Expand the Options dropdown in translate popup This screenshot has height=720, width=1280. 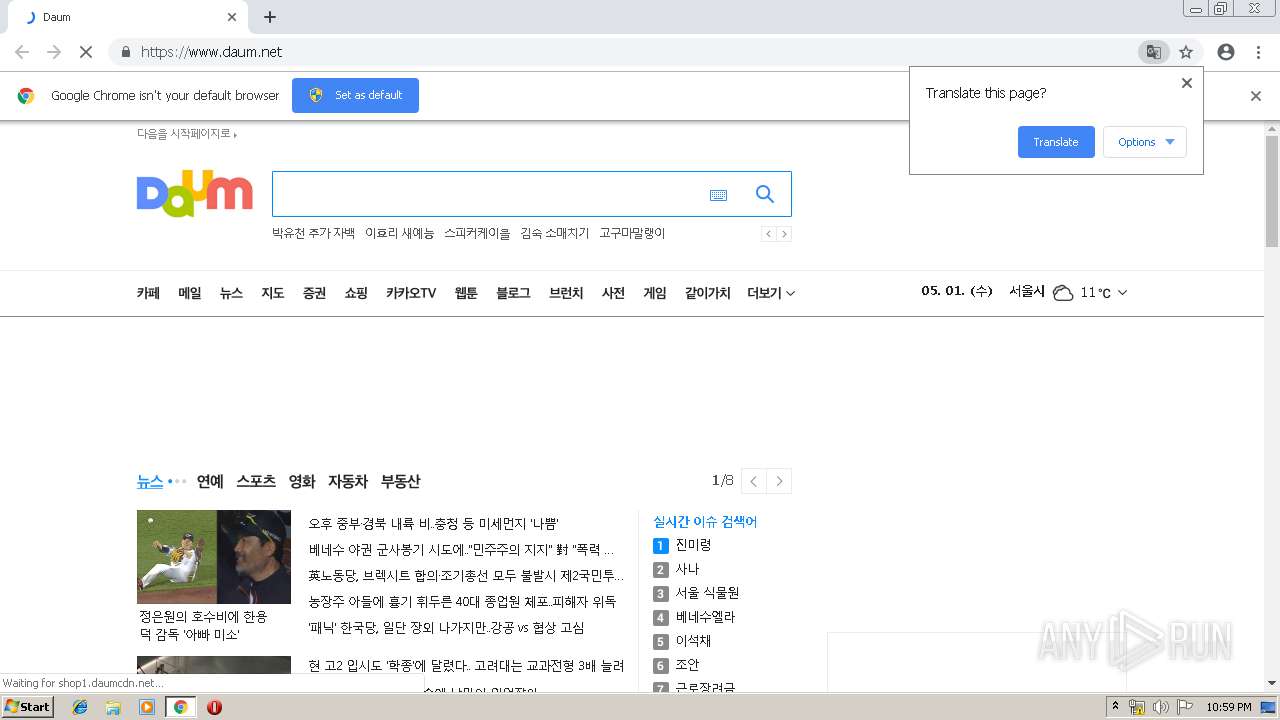tap(1145, 142)
